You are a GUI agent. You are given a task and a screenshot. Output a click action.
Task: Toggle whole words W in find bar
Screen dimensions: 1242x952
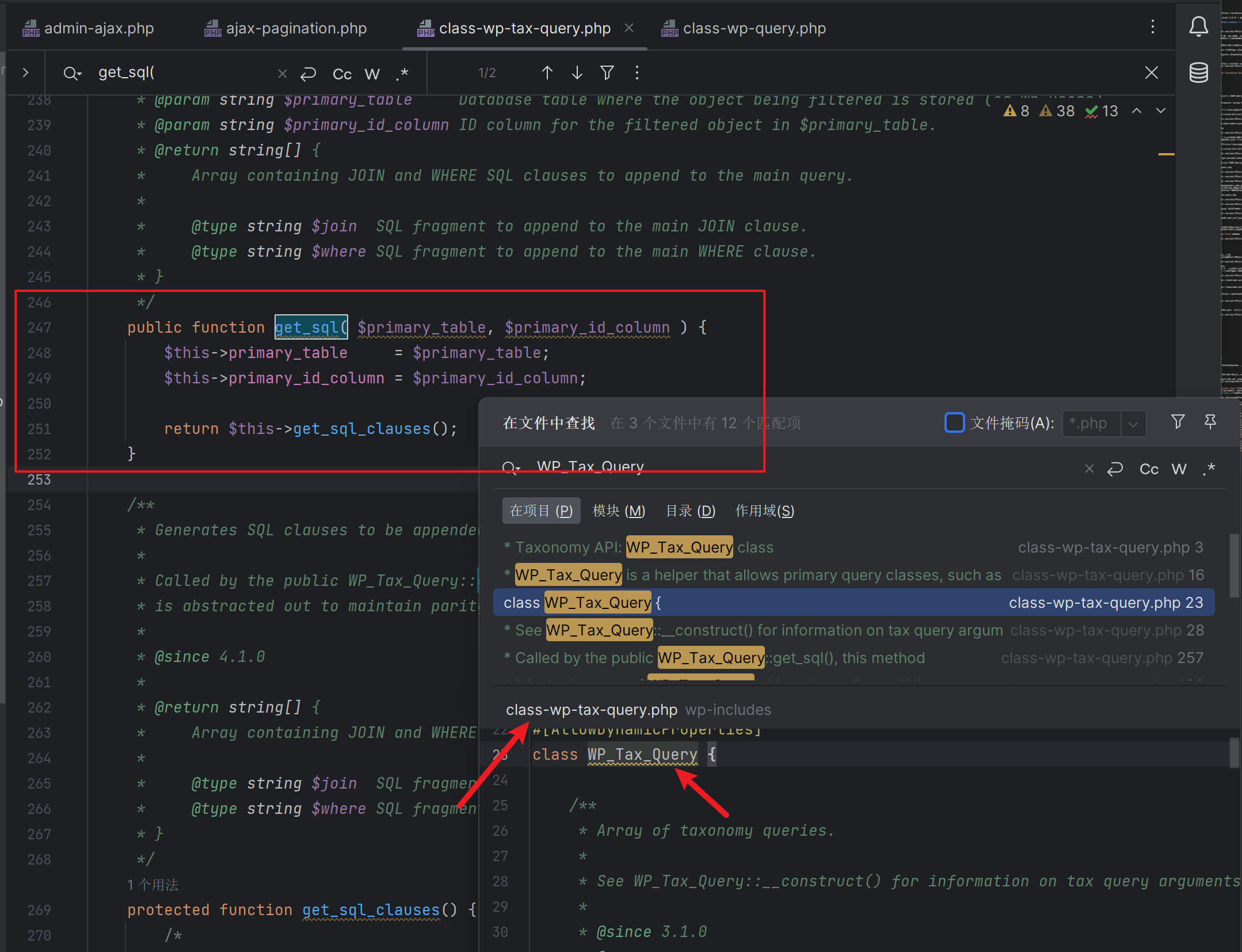tap(372, 74)
